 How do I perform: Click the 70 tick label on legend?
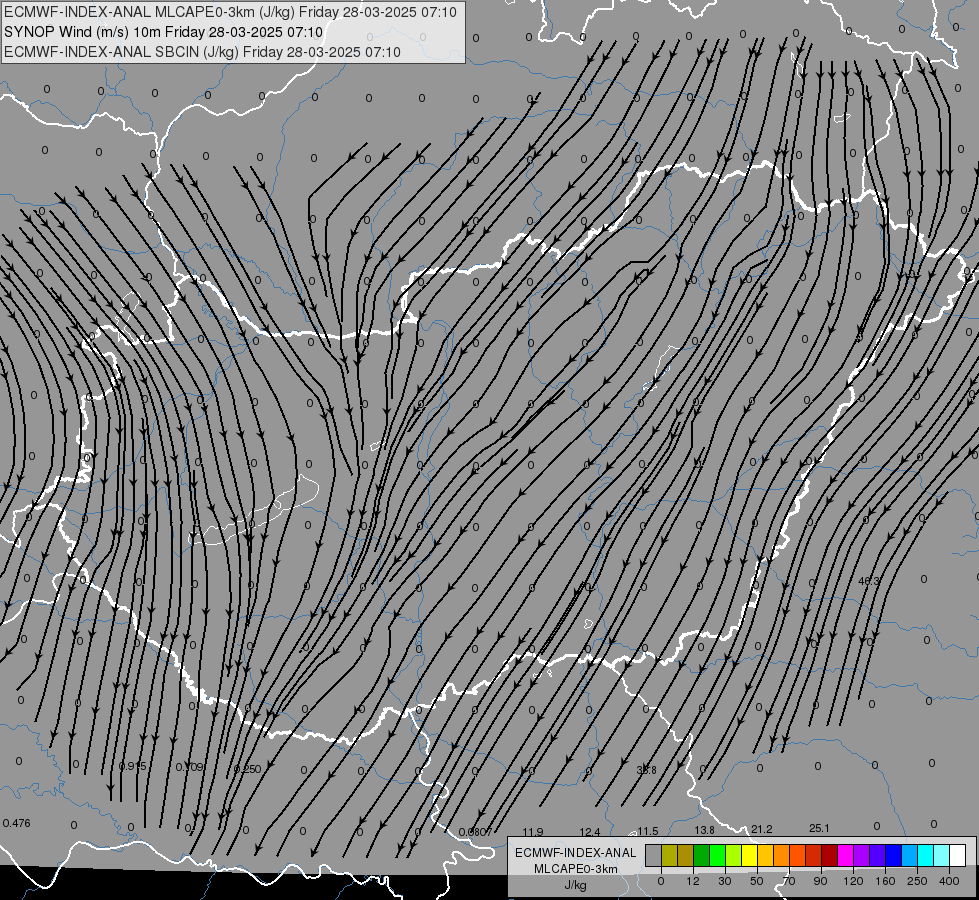pos(789,881)
